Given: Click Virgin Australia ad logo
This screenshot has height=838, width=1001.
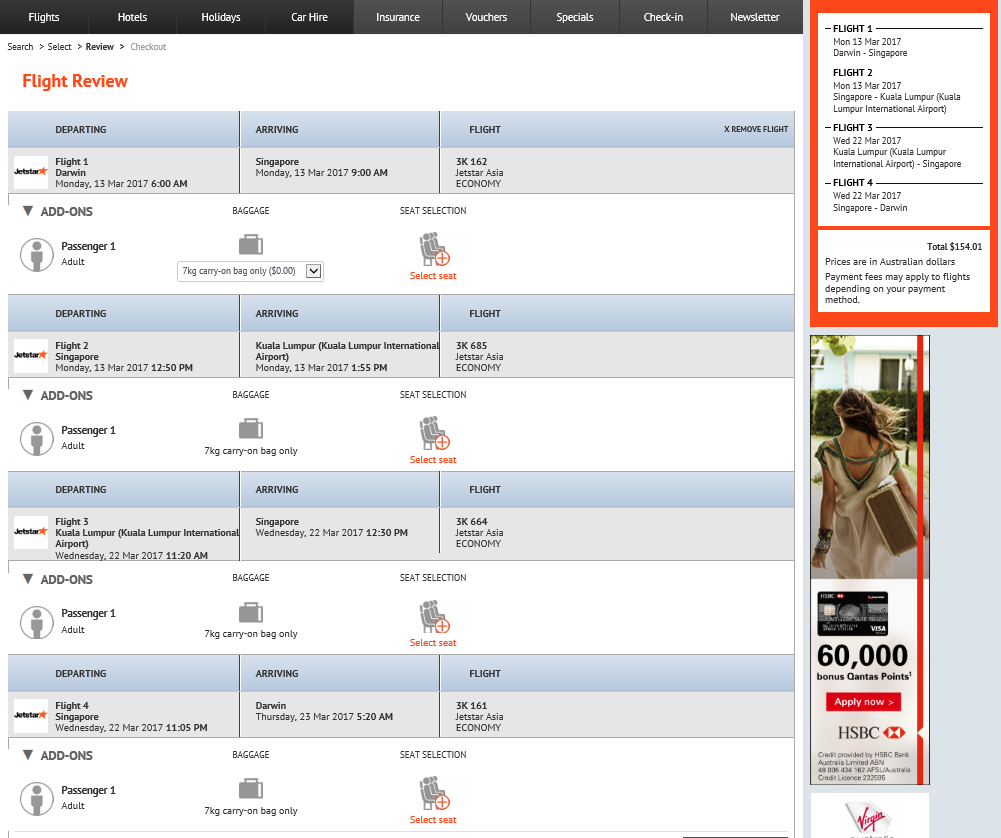Looking at the screenshot, I should click(x=869, y=819).
